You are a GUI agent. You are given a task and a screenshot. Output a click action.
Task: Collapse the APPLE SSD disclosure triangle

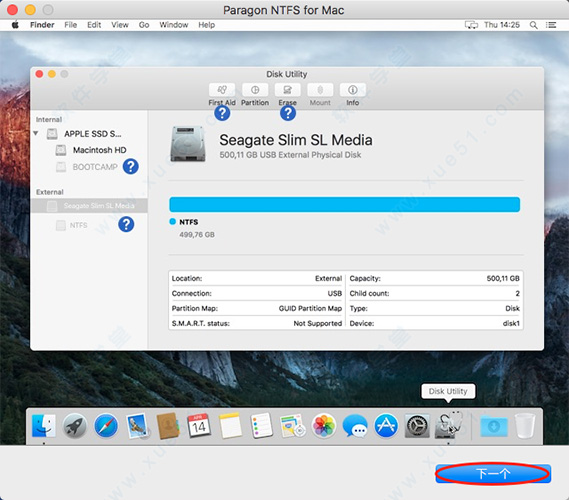click(x=36, y=133)
